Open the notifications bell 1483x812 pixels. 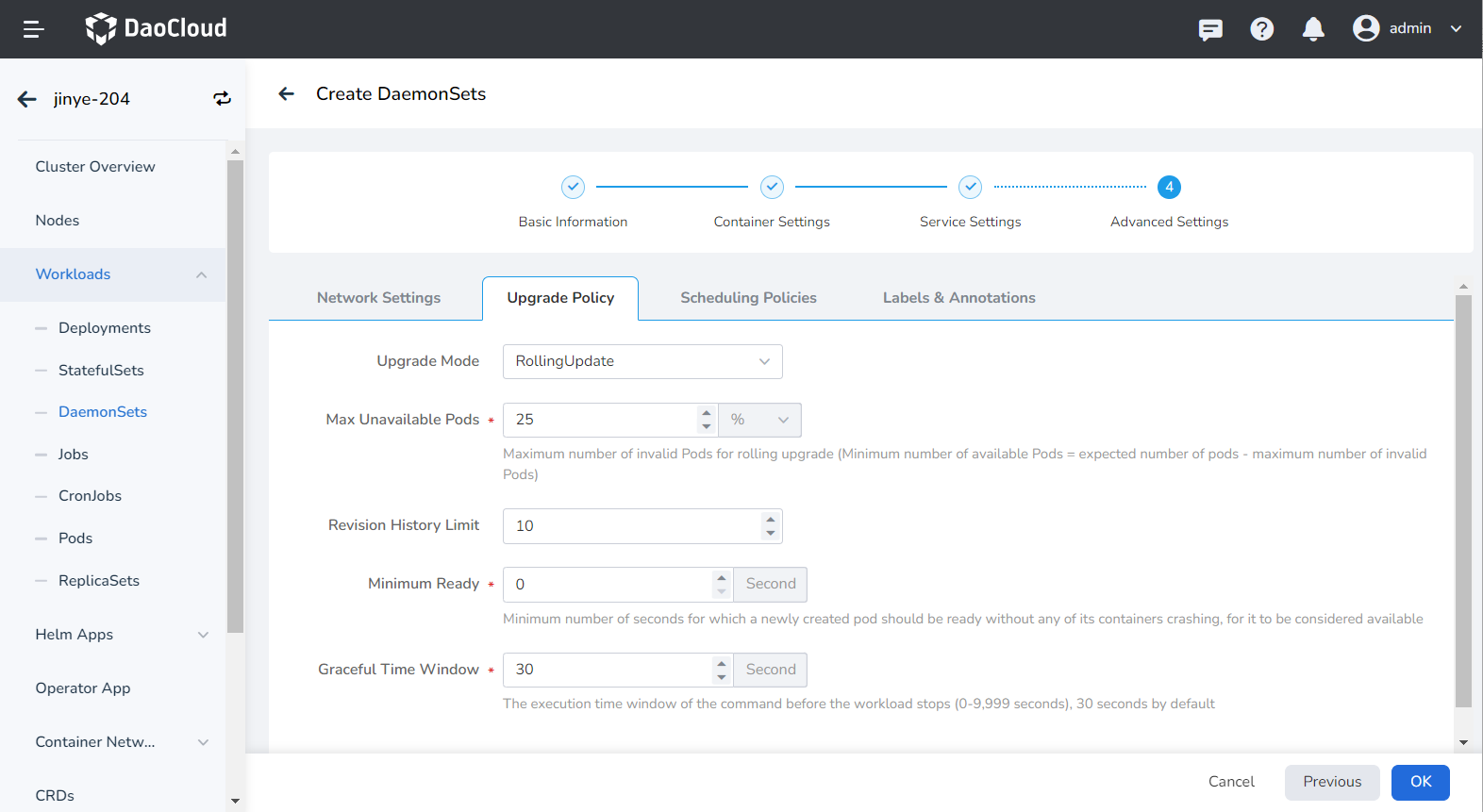pyautogui.click(x=1313, y=29)
